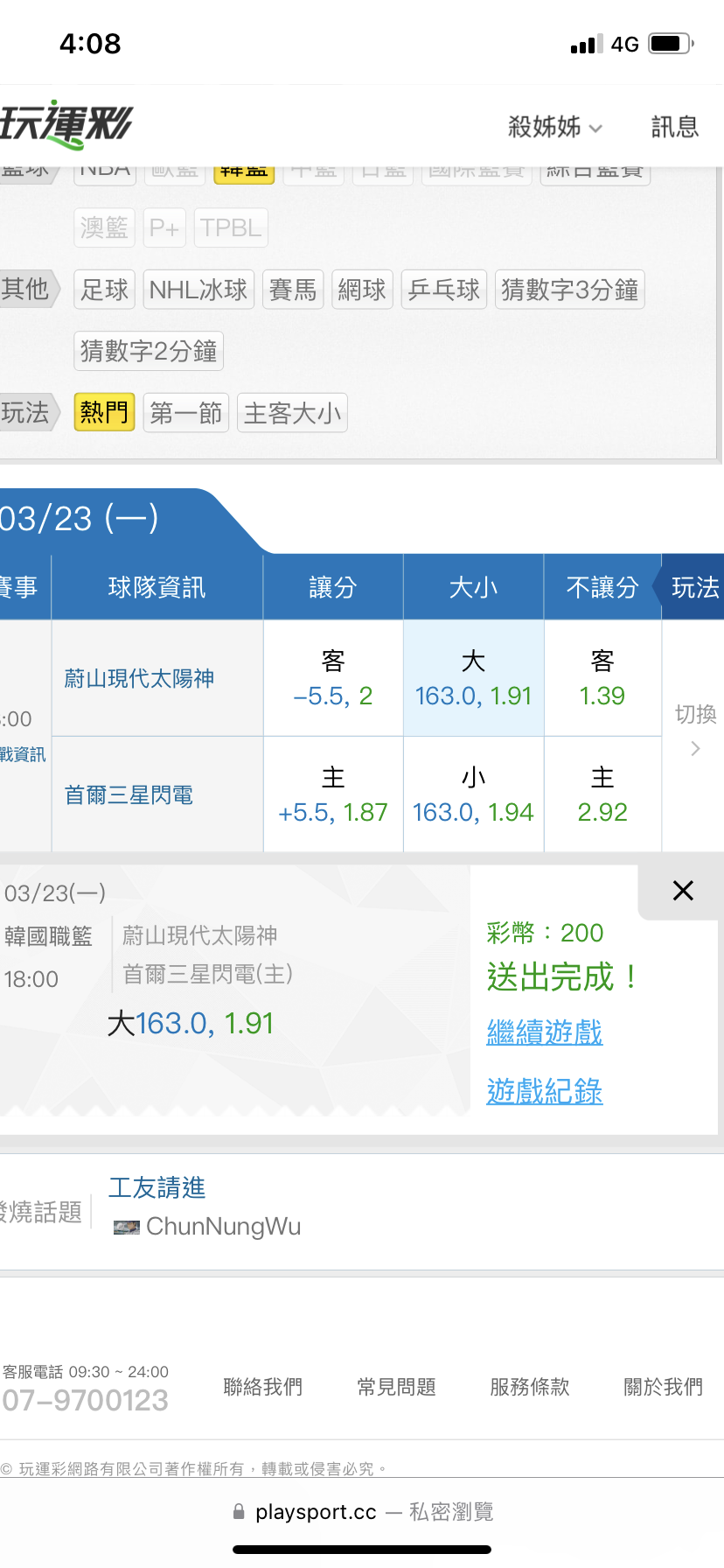
Task: Tap the playsport.cc address bar
Action: click(x=362, y=1512)
